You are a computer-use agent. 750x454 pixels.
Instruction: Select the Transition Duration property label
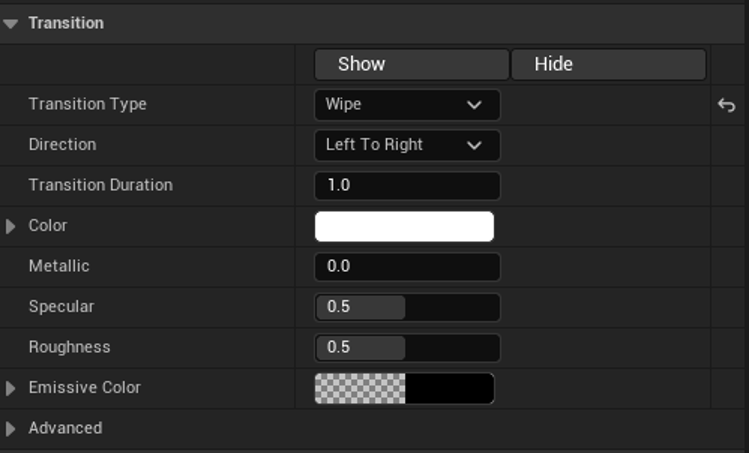100,185
